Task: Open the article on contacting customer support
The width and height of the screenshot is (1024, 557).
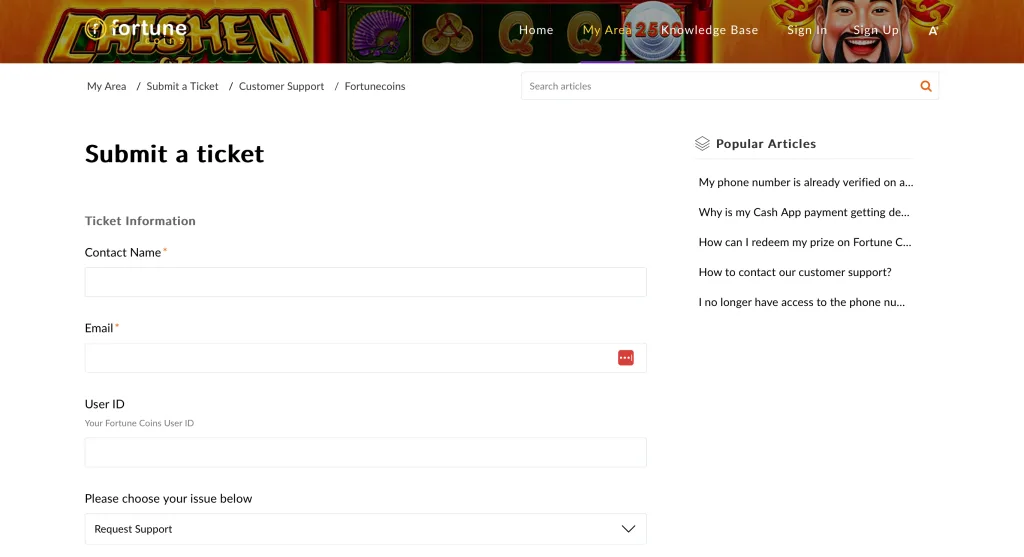Action: tap(794, 272)
